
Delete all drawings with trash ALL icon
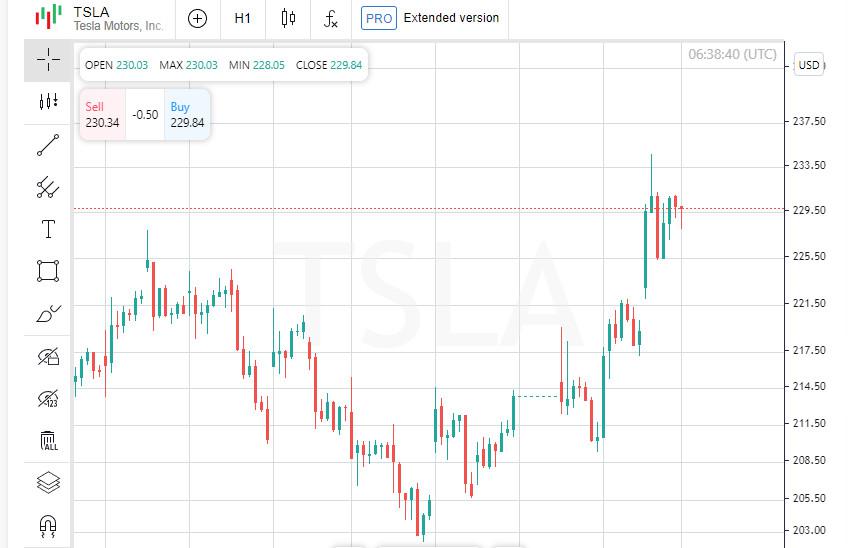[48, 441]
